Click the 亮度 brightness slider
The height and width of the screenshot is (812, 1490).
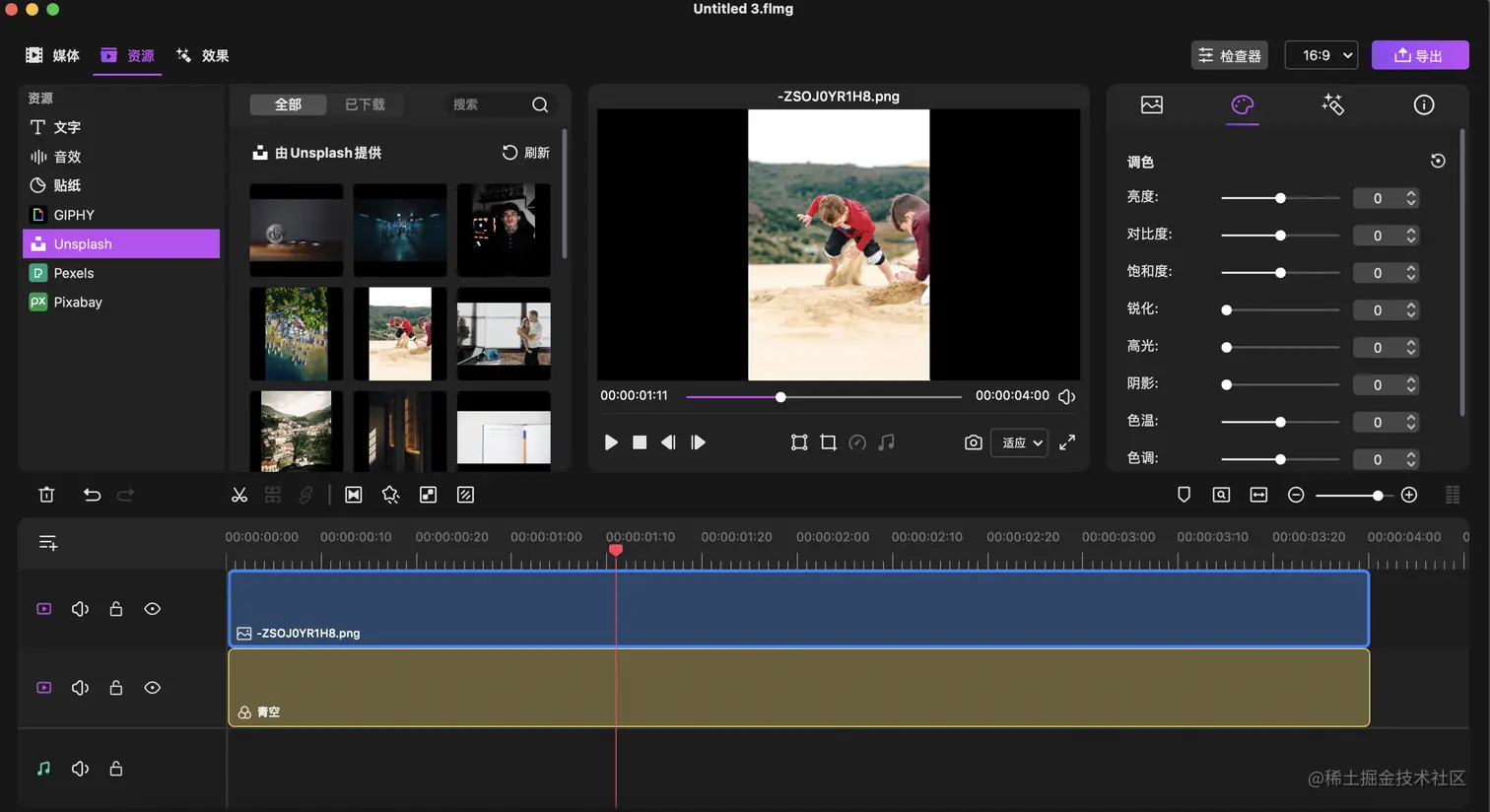click(1280, 198)
